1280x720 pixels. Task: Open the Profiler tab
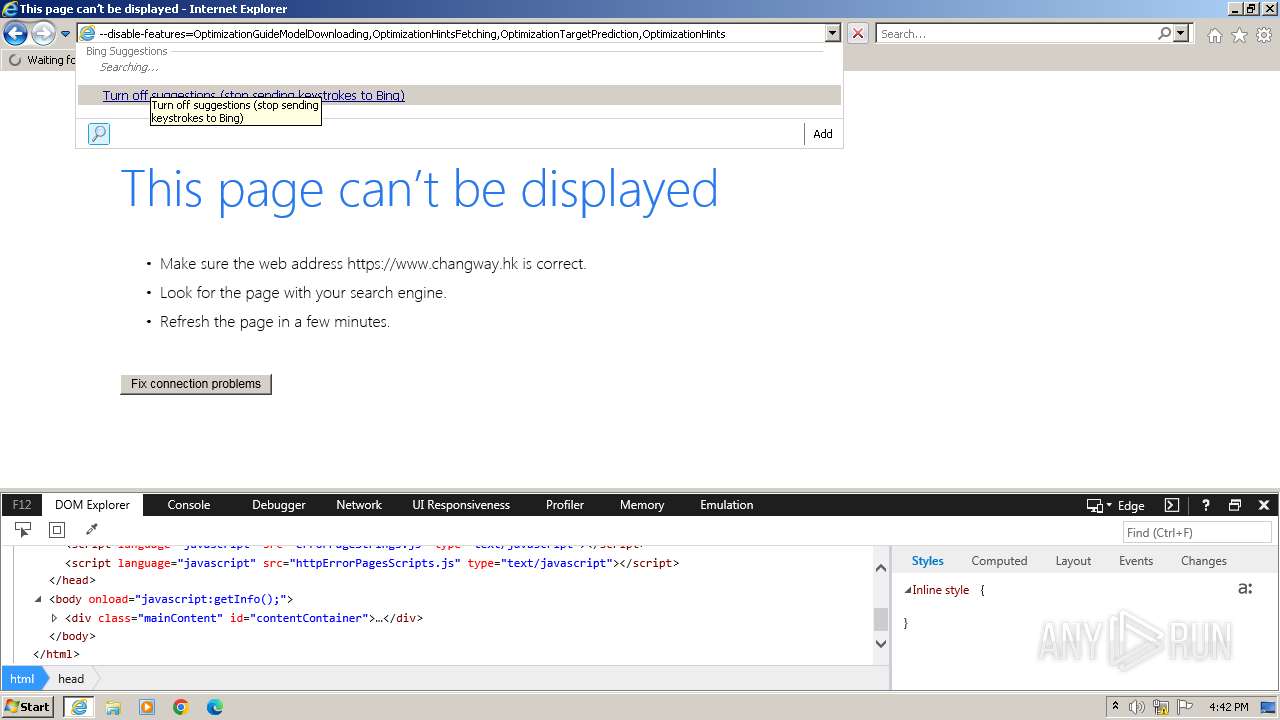(x=565, y=505)
